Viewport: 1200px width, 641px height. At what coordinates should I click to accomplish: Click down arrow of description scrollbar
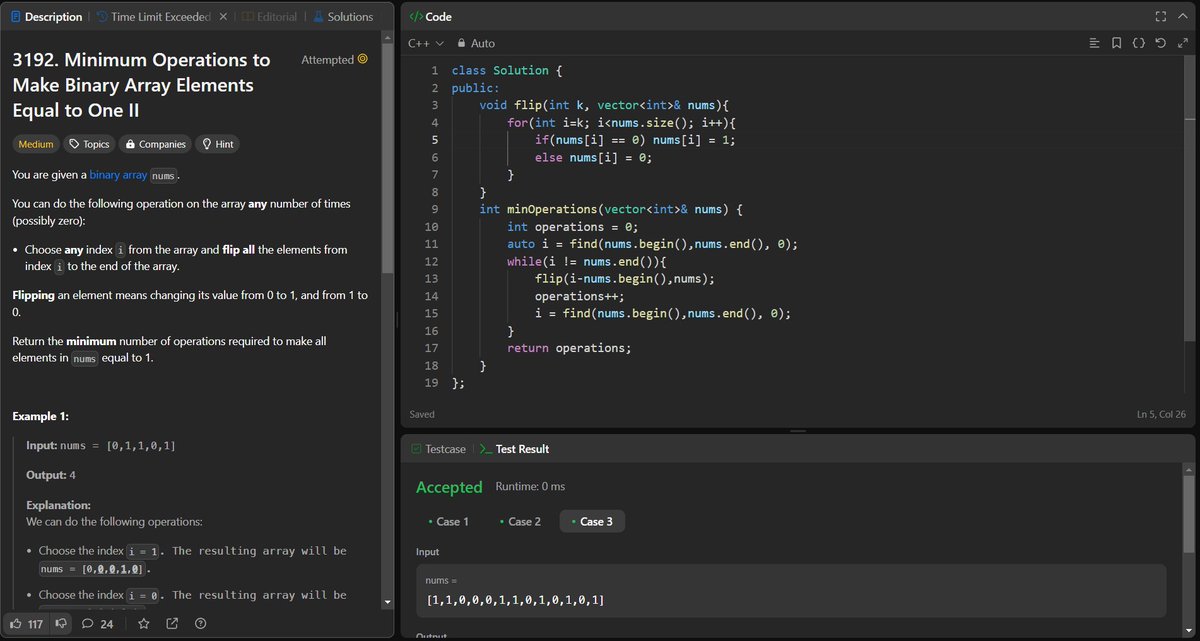[388, 602]
